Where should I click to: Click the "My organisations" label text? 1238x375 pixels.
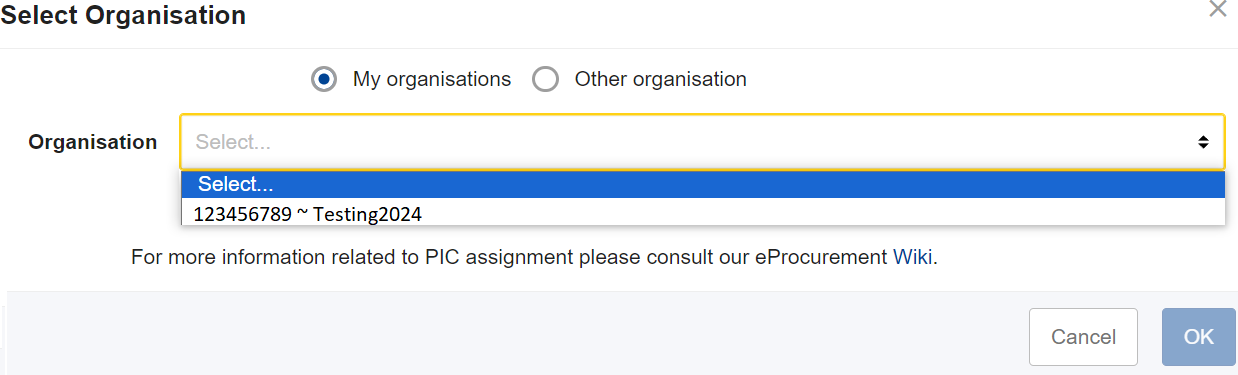[x=432, y=79]
